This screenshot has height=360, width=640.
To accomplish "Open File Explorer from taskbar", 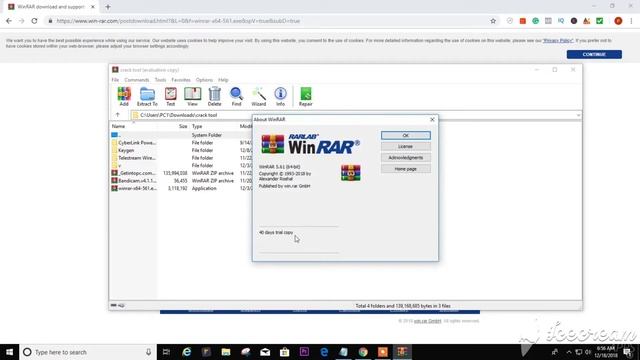I will (226, 352).
